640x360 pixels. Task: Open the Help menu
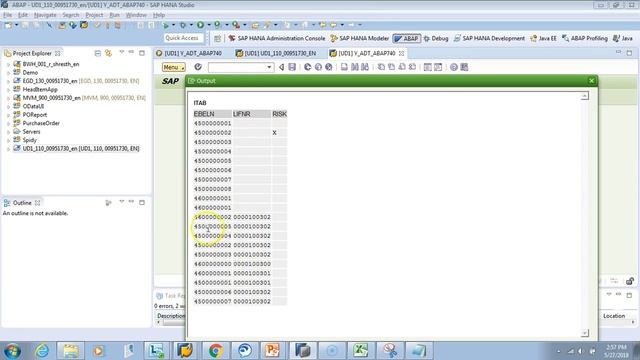click(159, 15)
